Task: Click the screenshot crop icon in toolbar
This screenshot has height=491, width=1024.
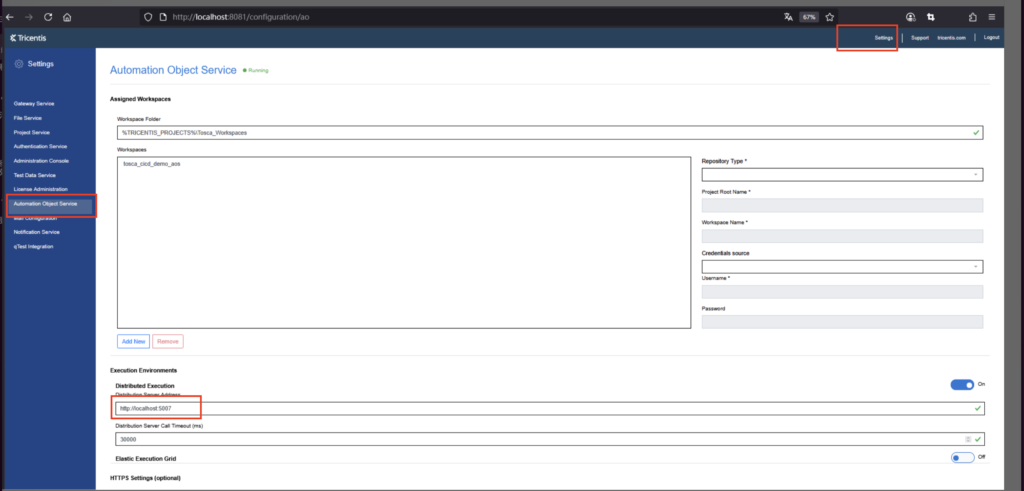Action: point(931,17)
